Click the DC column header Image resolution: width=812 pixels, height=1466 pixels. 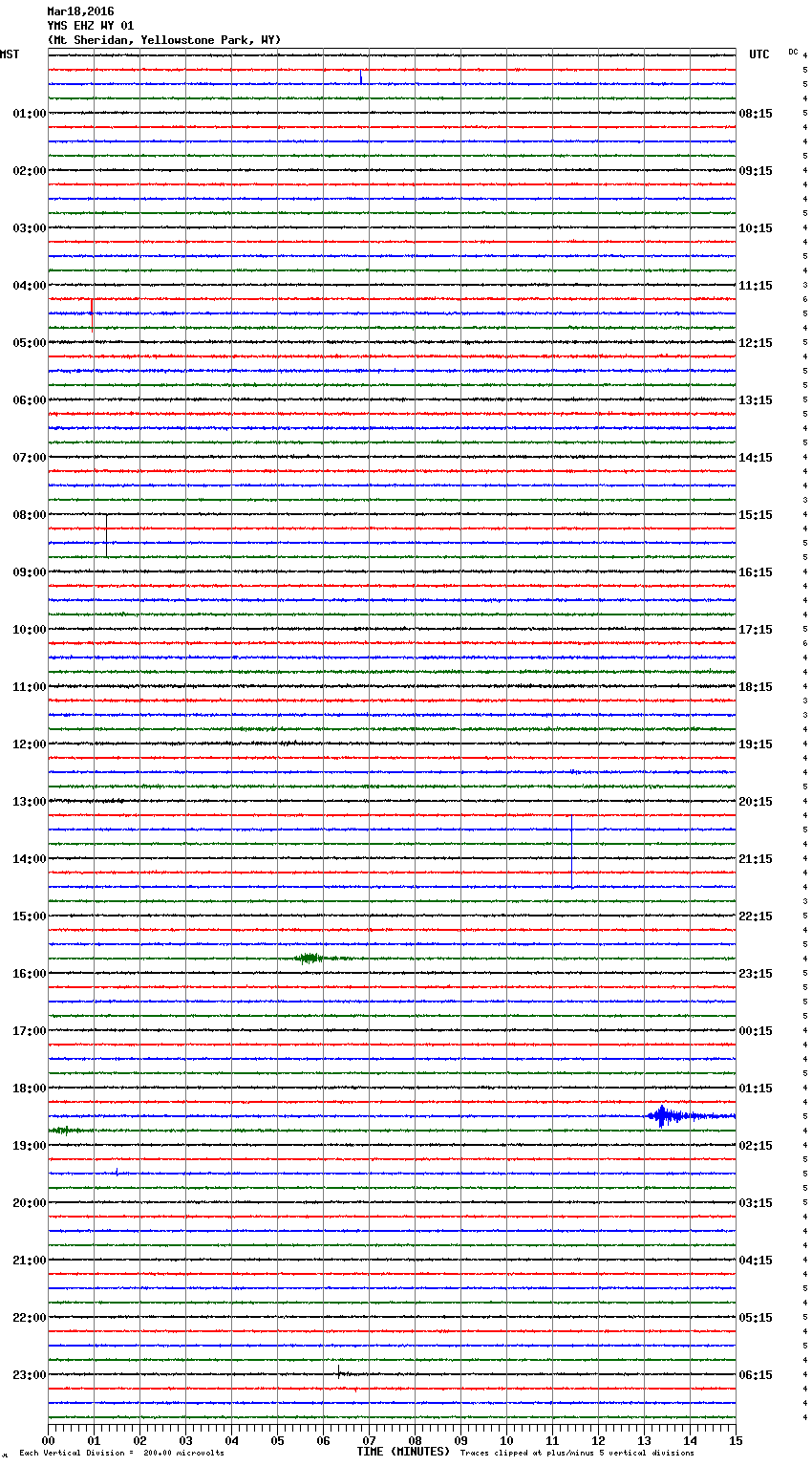[793, 52]
